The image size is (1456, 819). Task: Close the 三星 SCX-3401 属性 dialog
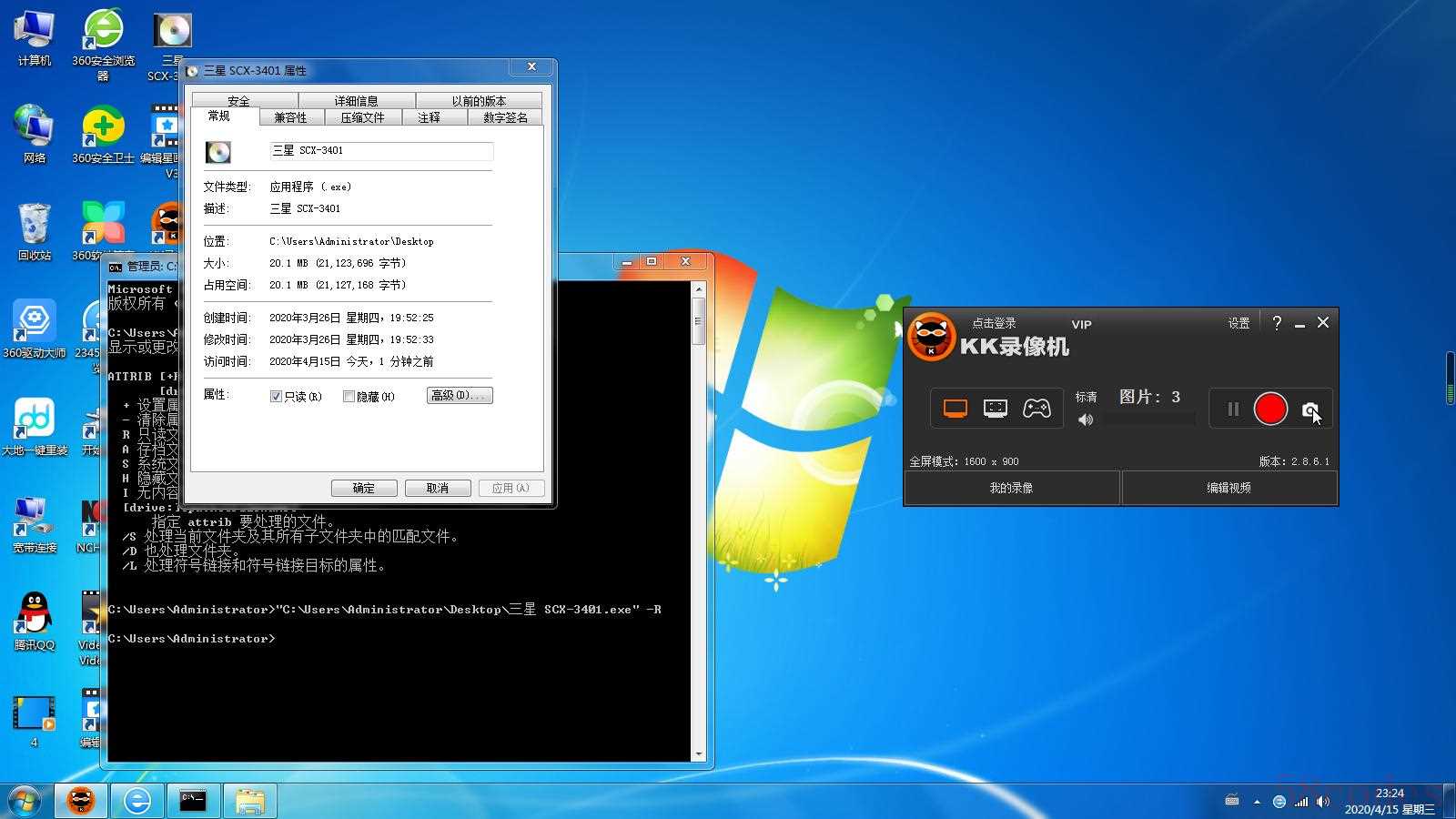(531, 67)
